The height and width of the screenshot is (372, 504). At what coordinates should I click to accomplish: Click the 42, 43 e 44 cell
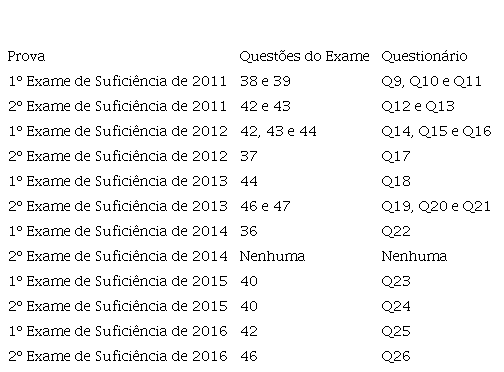[278, 131]
